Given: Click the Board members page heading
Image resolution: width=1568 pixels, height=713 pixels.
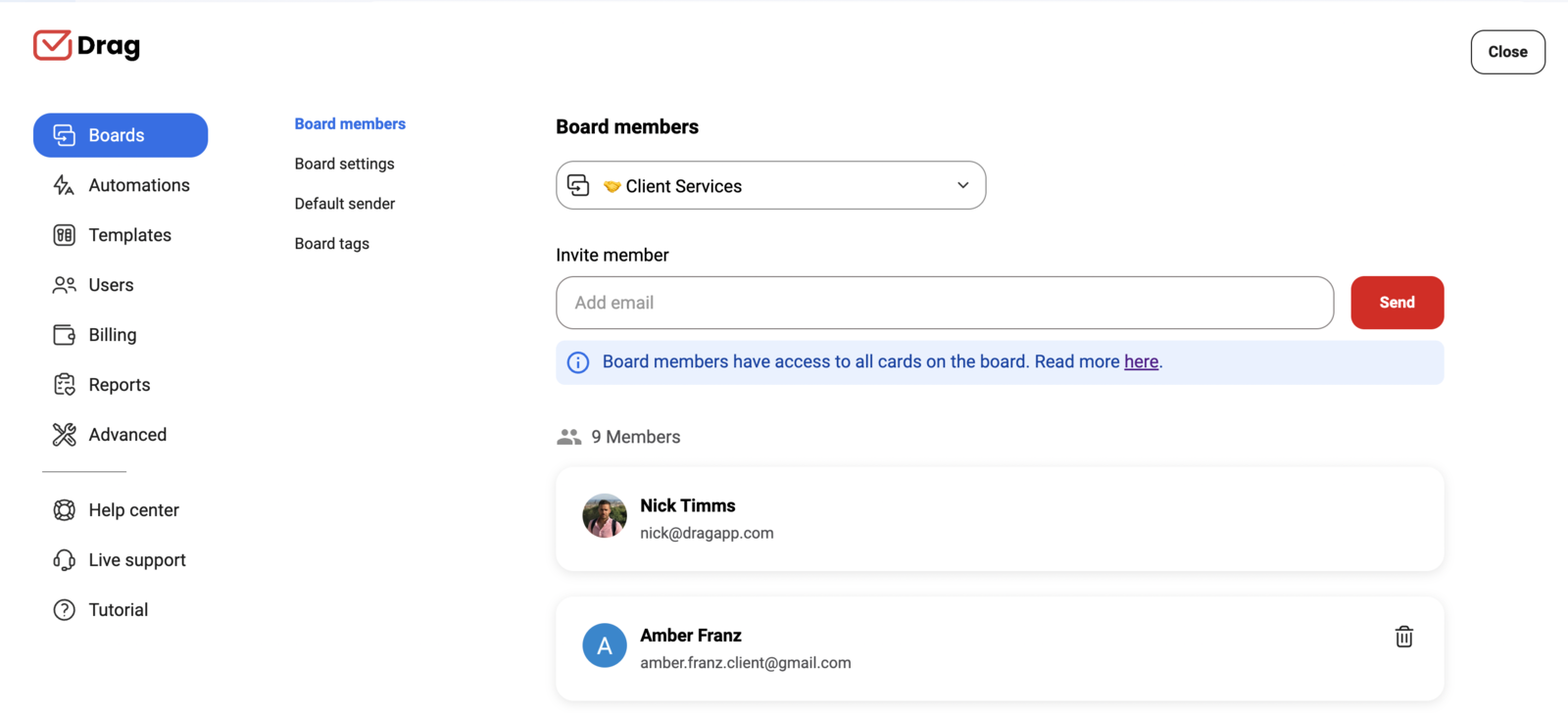Looking at the screenshot, I should coord(627,126).
